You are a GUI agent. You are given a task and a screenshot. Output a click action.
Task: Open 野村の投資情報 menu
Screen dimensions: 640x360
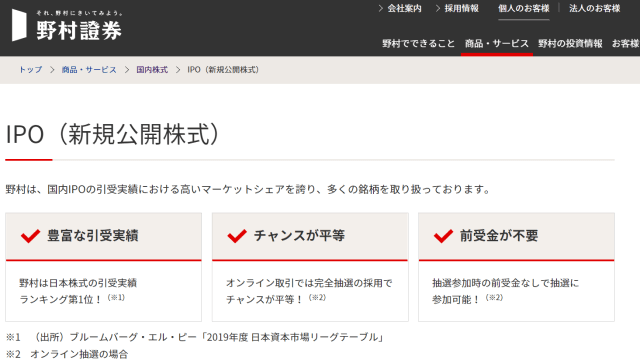click(x=570, y=43)
